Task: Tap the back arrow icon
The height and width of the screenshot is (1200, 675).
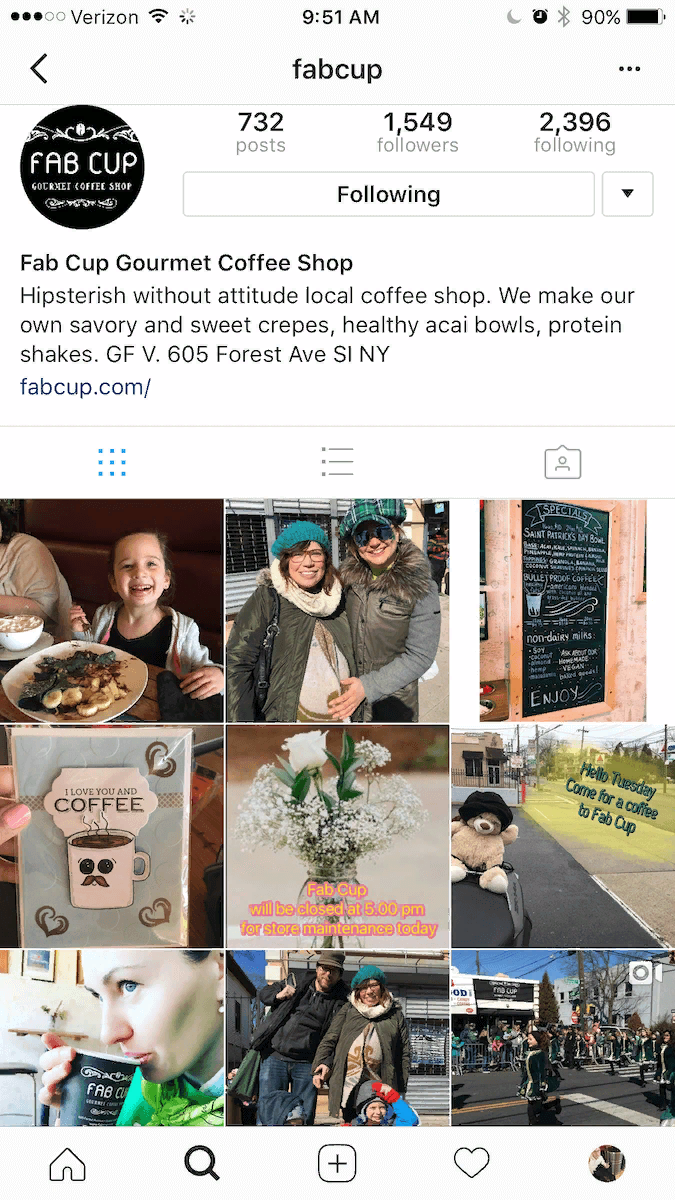Action: 38,69
